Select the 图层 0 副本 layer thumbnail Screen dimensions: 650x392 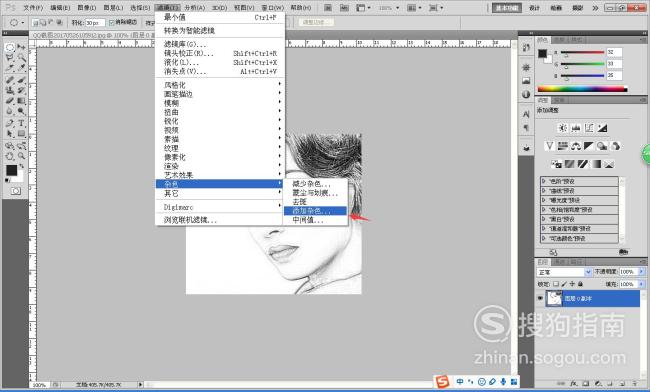click(x=554, y=298)
